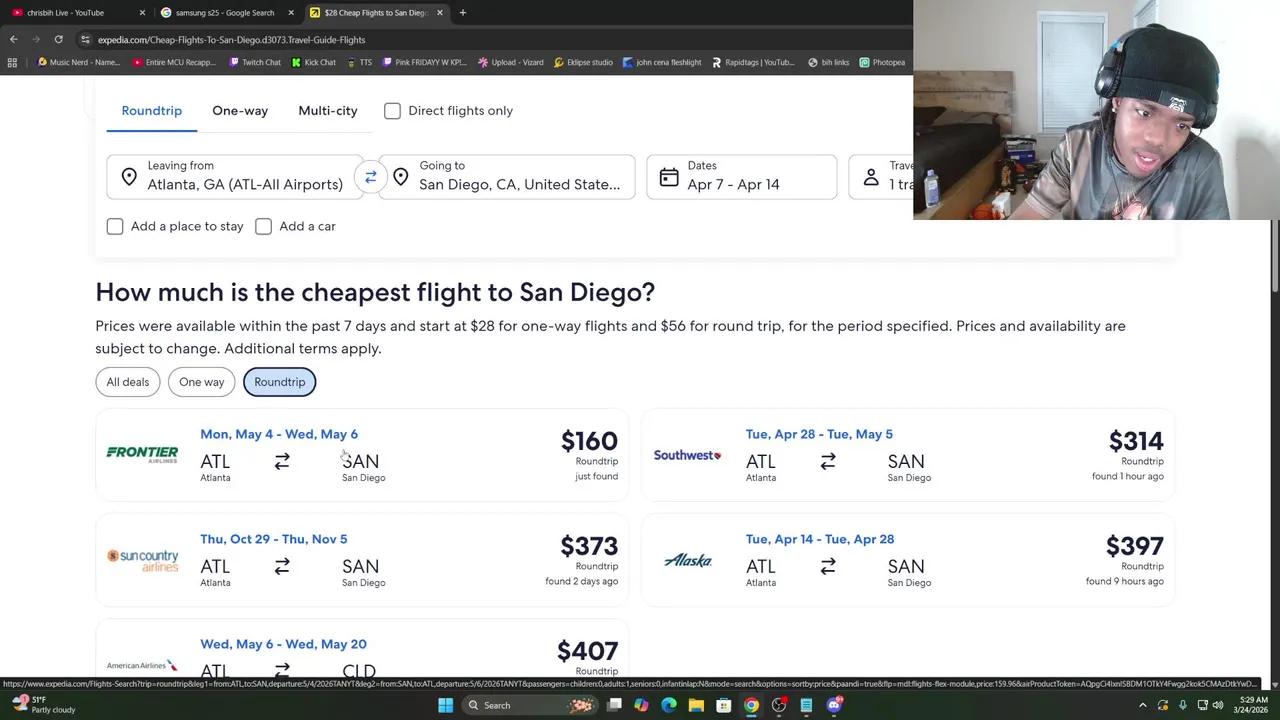Tick the Add a car checkbox
The width and height of the screenshot is (1280, 720).
click(x=263, y=226)
